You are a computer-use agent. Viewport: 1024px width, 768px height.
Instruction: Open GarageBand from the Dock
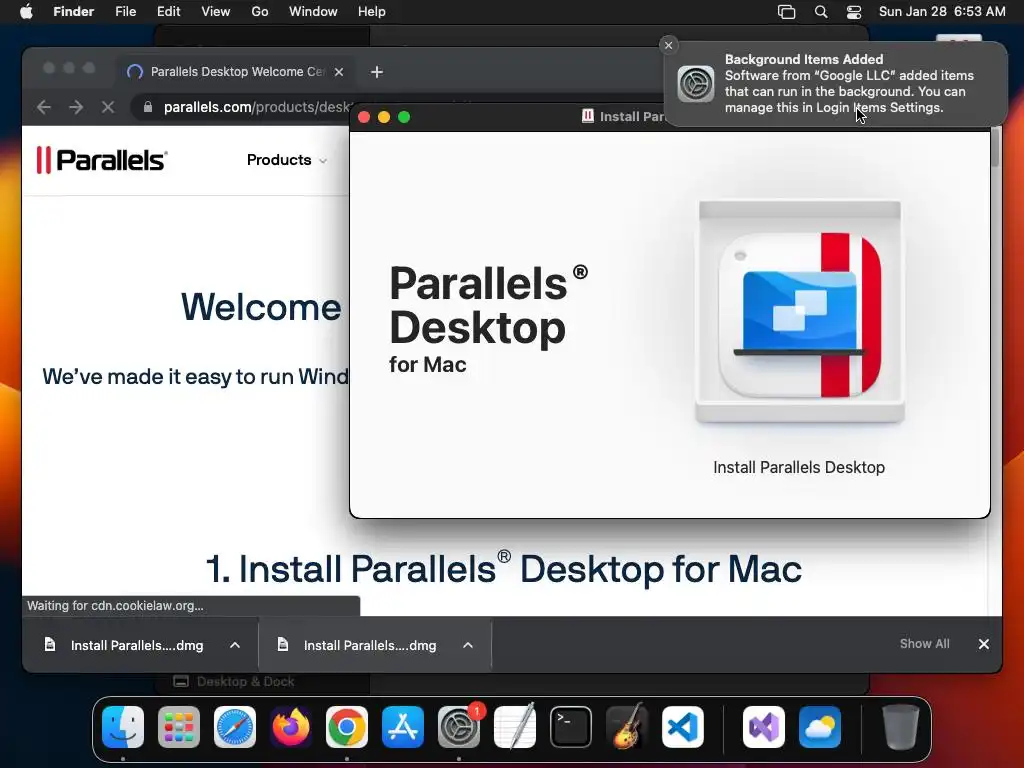click(x=627, y=727)
